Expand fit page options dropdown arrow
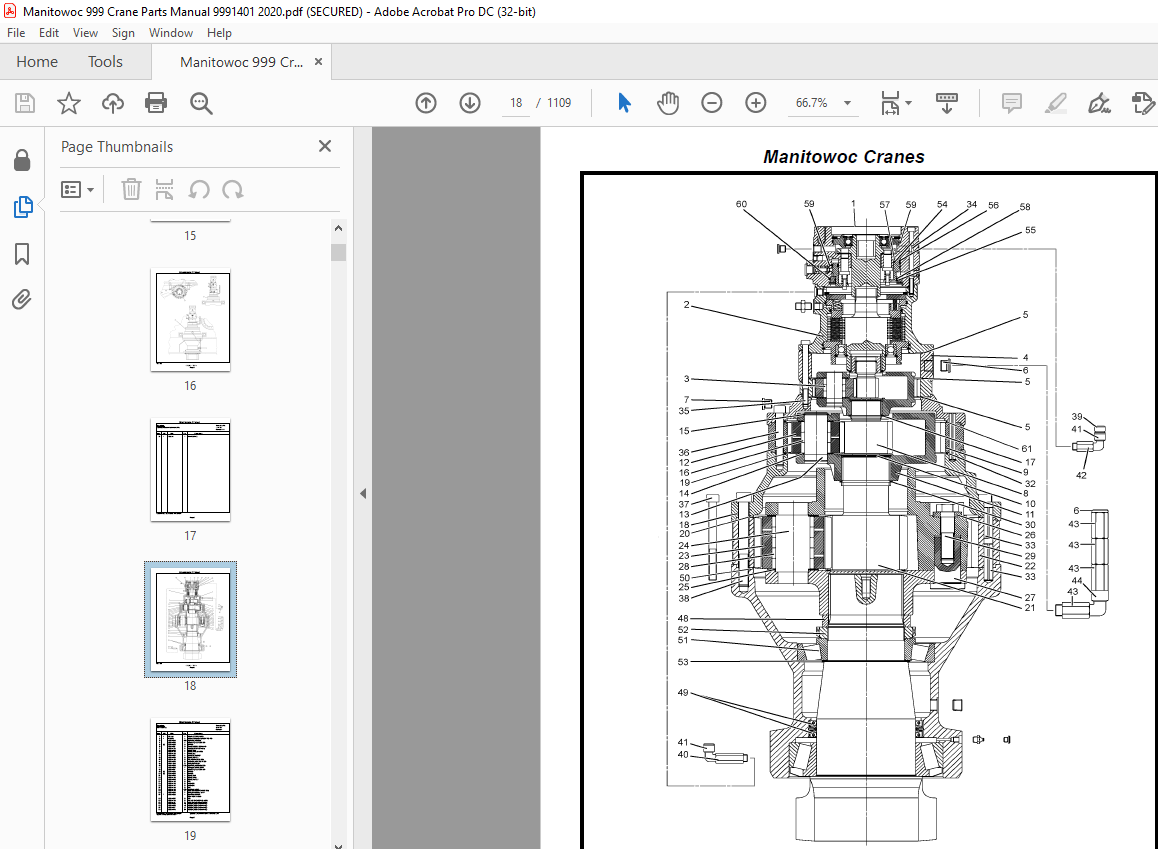The image size is (1158, 849). click(x=908, y=103)
